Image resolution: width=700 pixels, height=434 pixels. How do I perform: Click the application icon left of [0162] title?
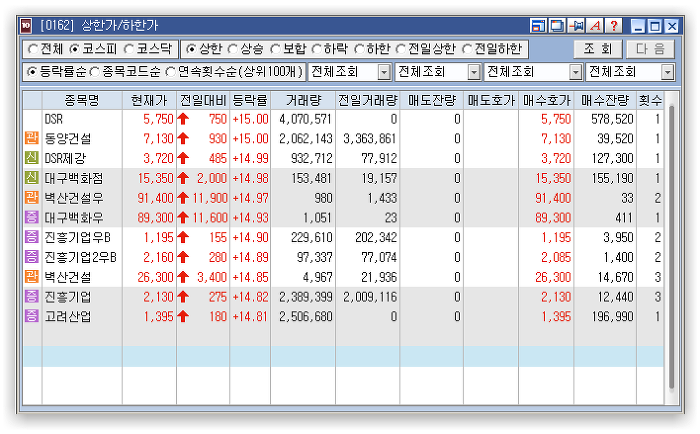[x=26, y=26]
